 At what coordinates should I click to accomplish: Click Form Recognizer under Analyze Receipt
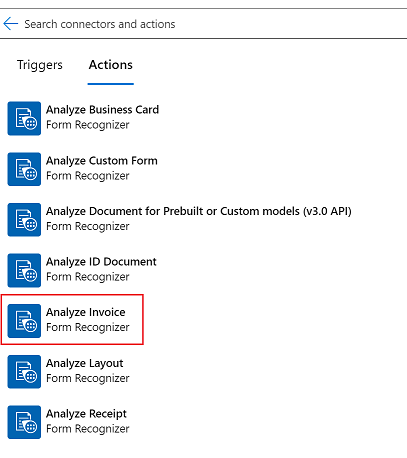click(x=88, y=429)
